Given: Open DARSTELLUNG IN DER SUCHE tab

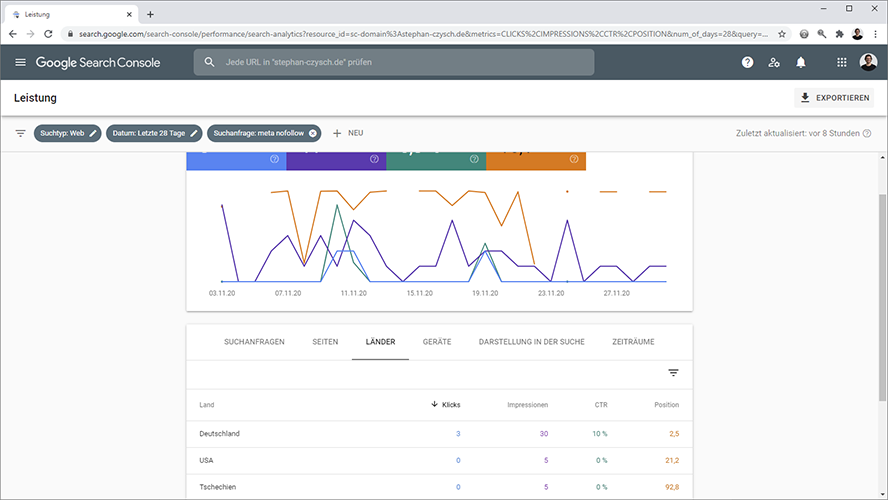Looking at the screenshot, I should pos(531,342).
